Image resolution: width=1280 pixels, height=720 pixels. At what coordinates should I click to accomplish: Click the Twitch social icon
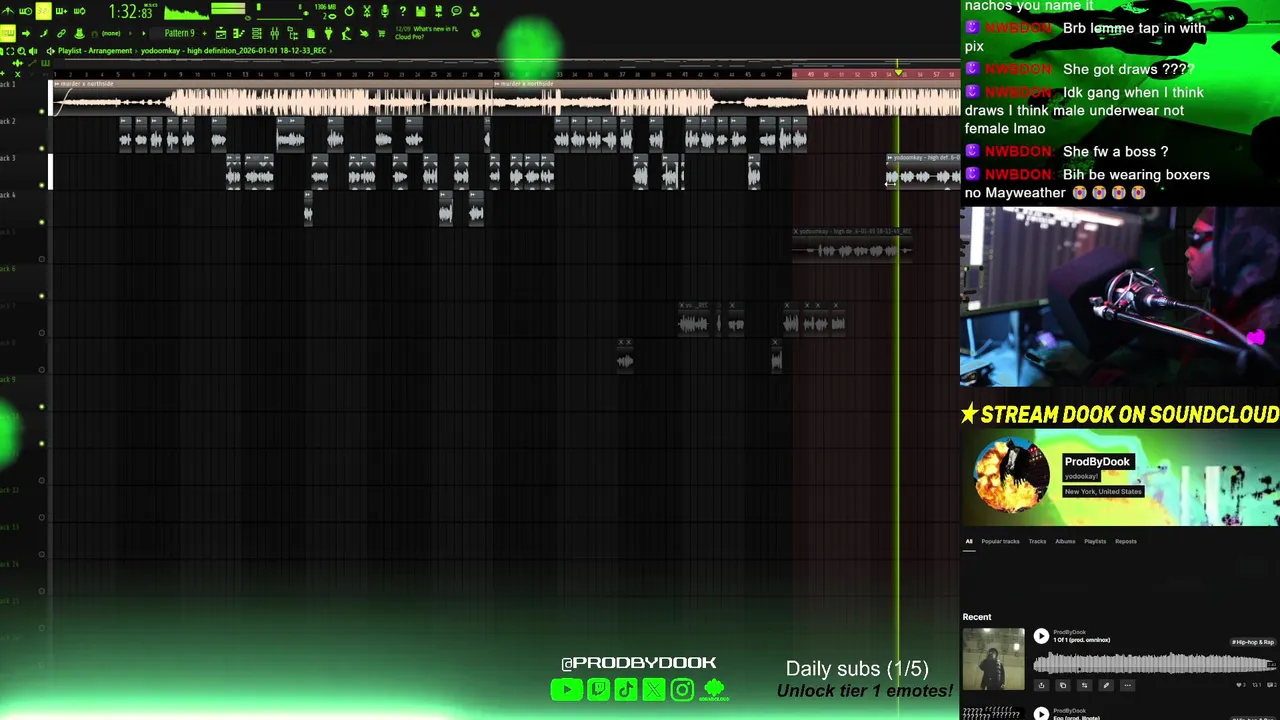[x=598, y=689]
